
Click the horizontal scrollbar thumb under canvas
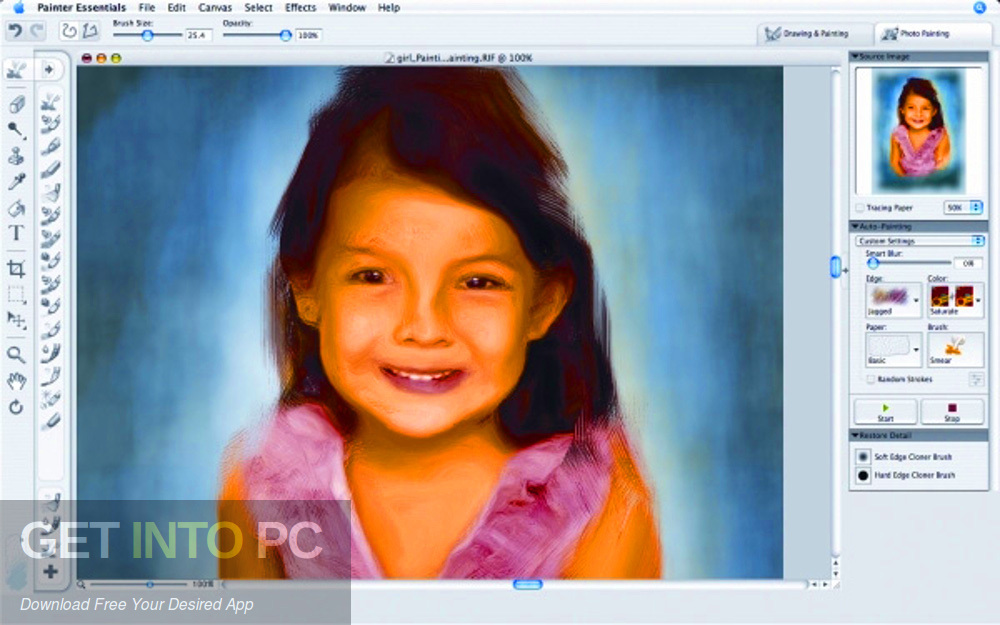[x=528, y=584]
